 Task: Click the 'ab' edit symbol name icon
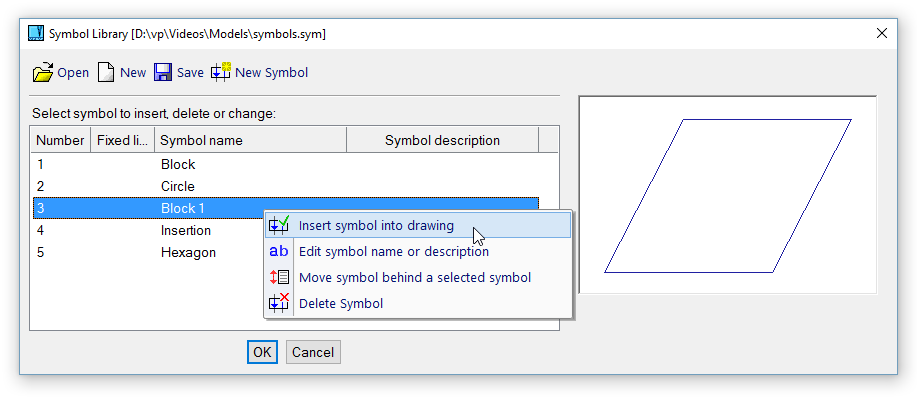coord(279,251)
